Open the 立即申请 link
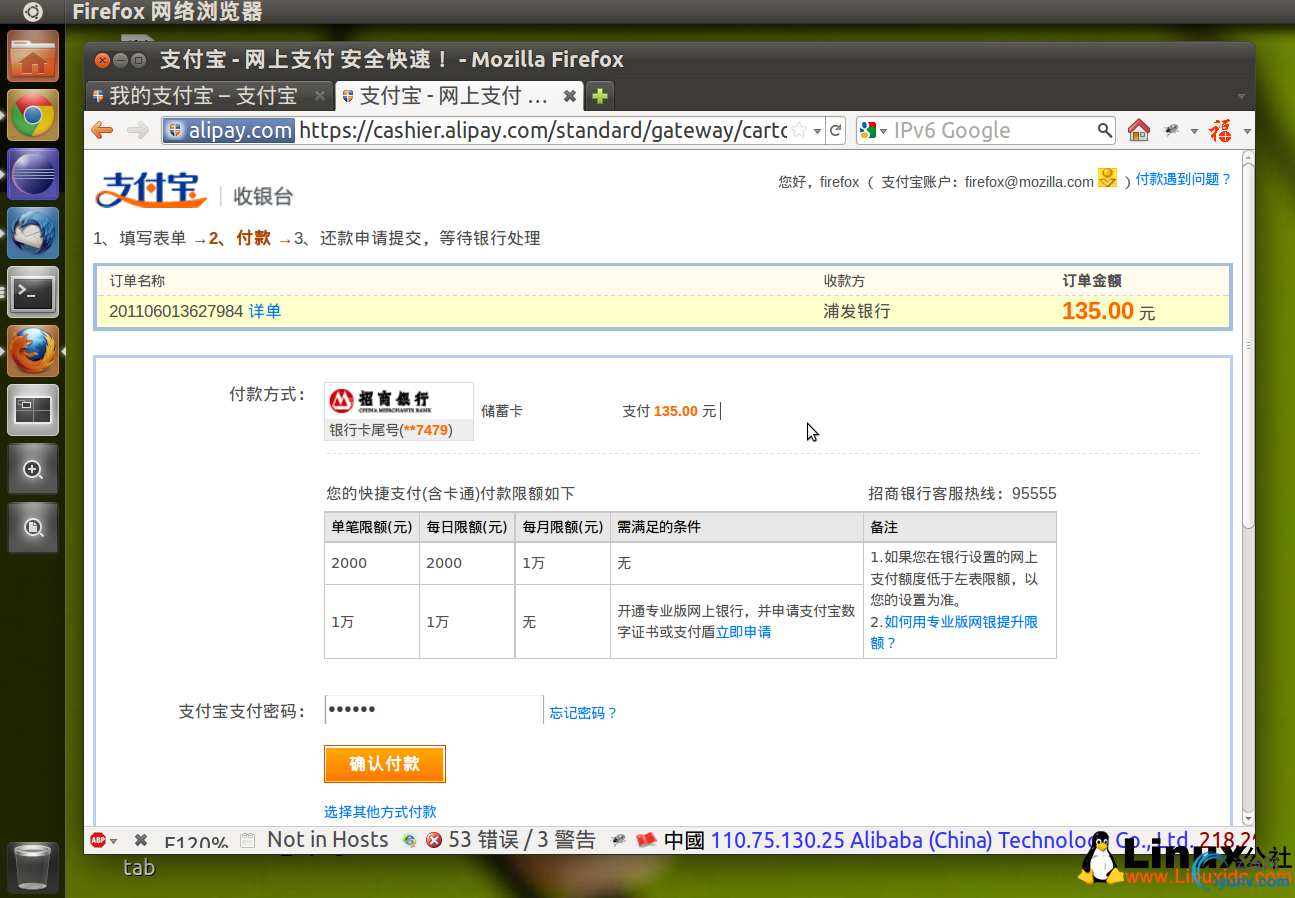The height and width of the screenshot is (898, 1295). click(x=743, y=632)
